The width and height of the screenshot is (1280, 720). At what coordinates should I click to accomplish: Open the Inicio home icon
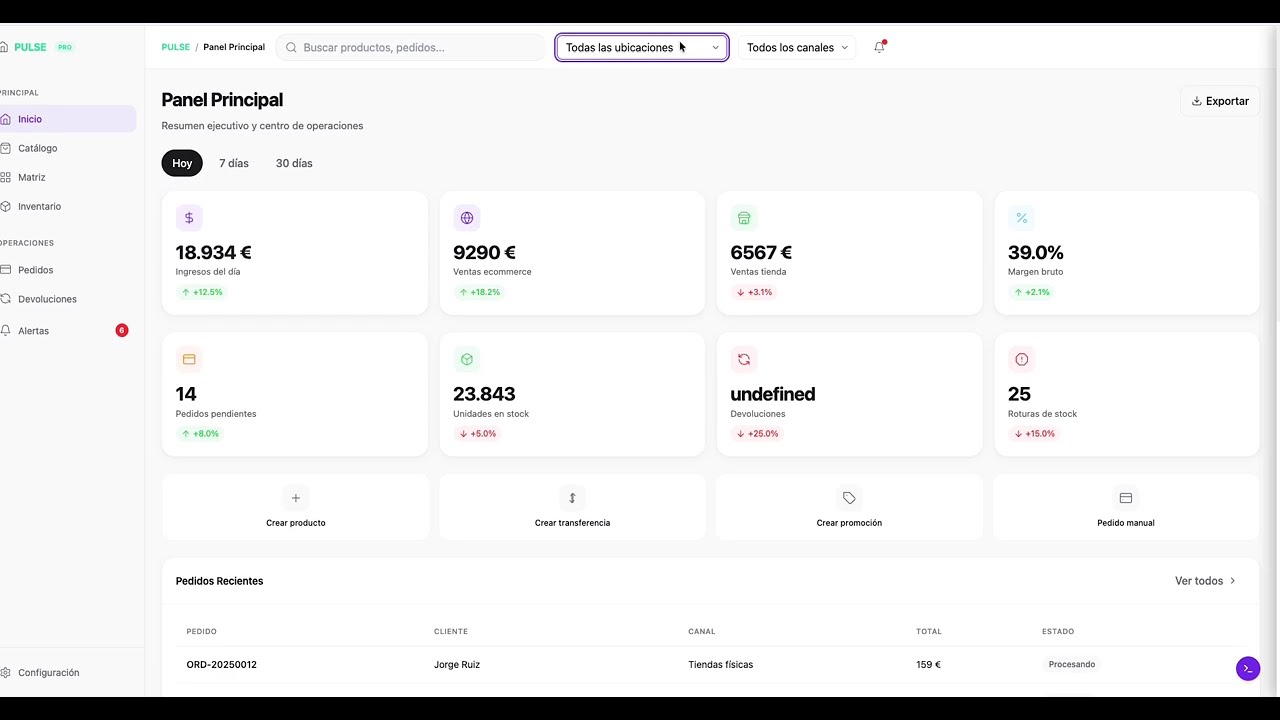(6, 119)
